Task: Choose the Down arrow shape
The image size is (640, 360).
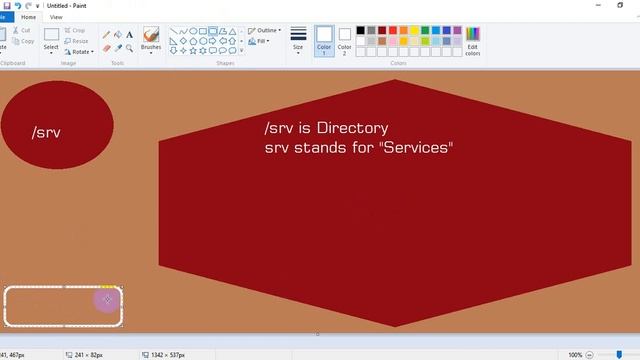Action: coord(173,51)
